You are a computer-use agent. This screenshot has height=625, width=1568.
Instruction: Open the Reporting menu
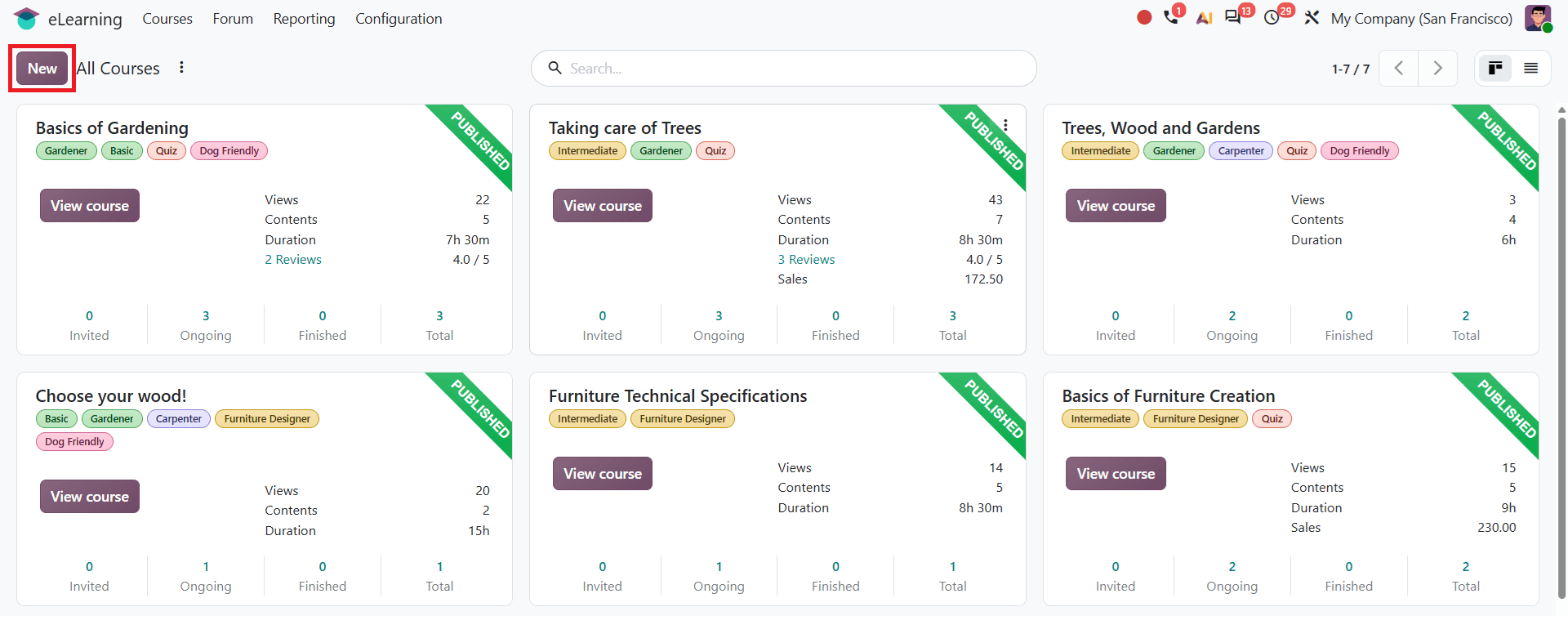(304, 18)
